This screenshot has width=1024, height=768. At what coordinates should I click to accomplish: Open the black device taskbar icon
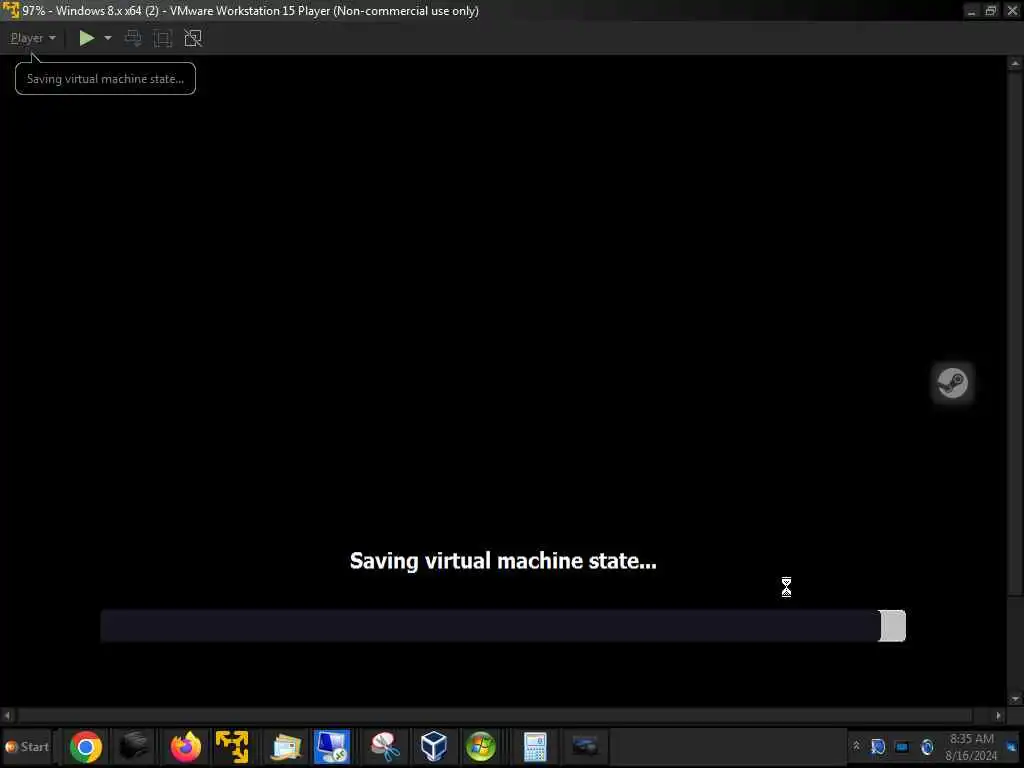click(x=135, y=746)
